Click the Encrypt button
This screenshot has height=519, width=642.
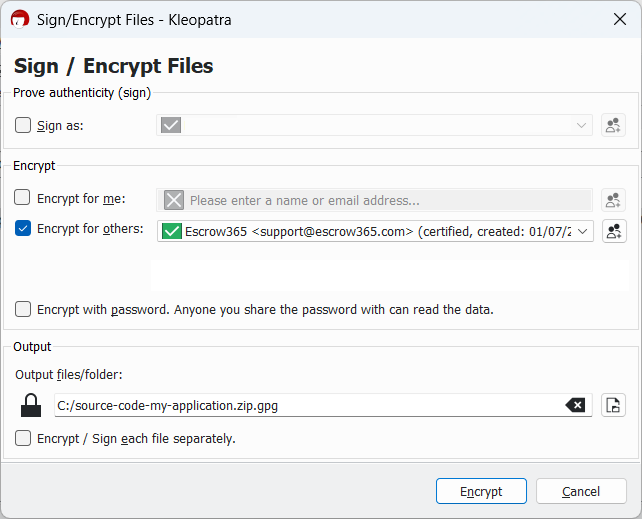480,491
